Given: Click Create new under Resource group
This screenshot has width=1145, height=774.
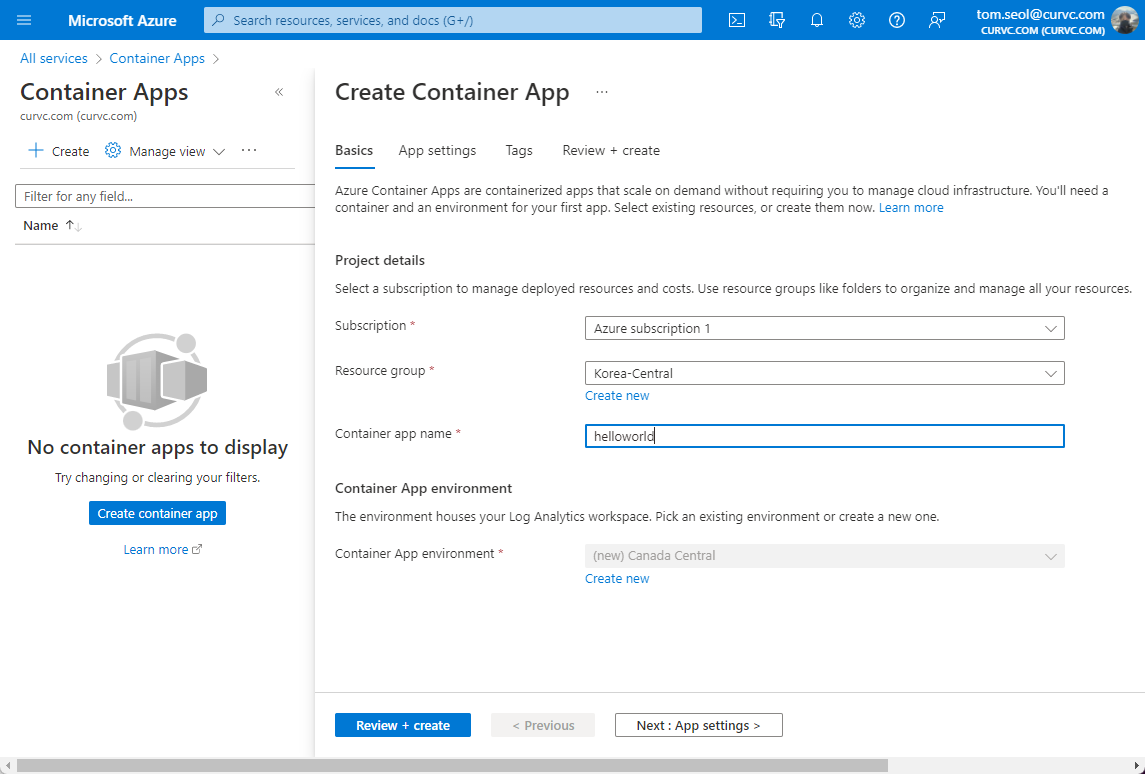Looking at the screenshot, I should [x=617, y=396].
